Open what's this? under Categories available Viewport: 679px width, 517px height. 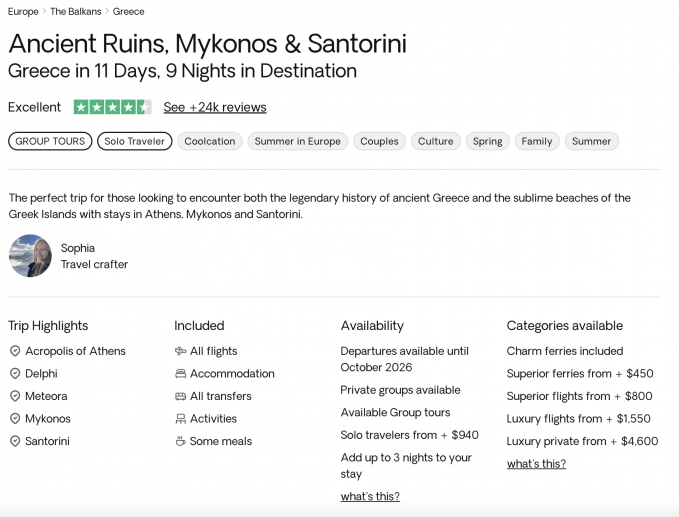[x=536, y=463]
